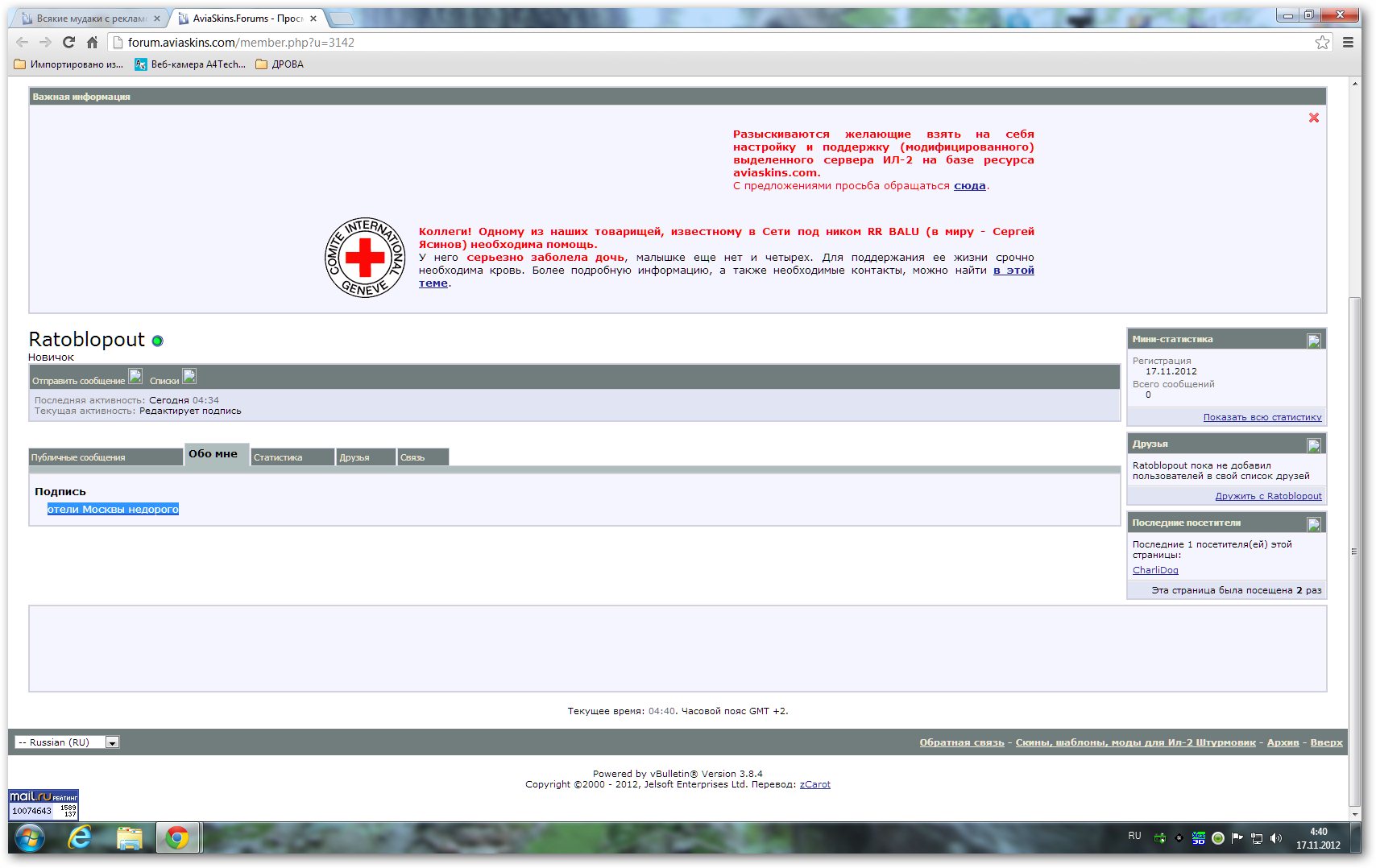Image resolution: width=1376 pixels, height=868 pixels.
Task: Switch to the Связь tab
Action: coord(423,457)
